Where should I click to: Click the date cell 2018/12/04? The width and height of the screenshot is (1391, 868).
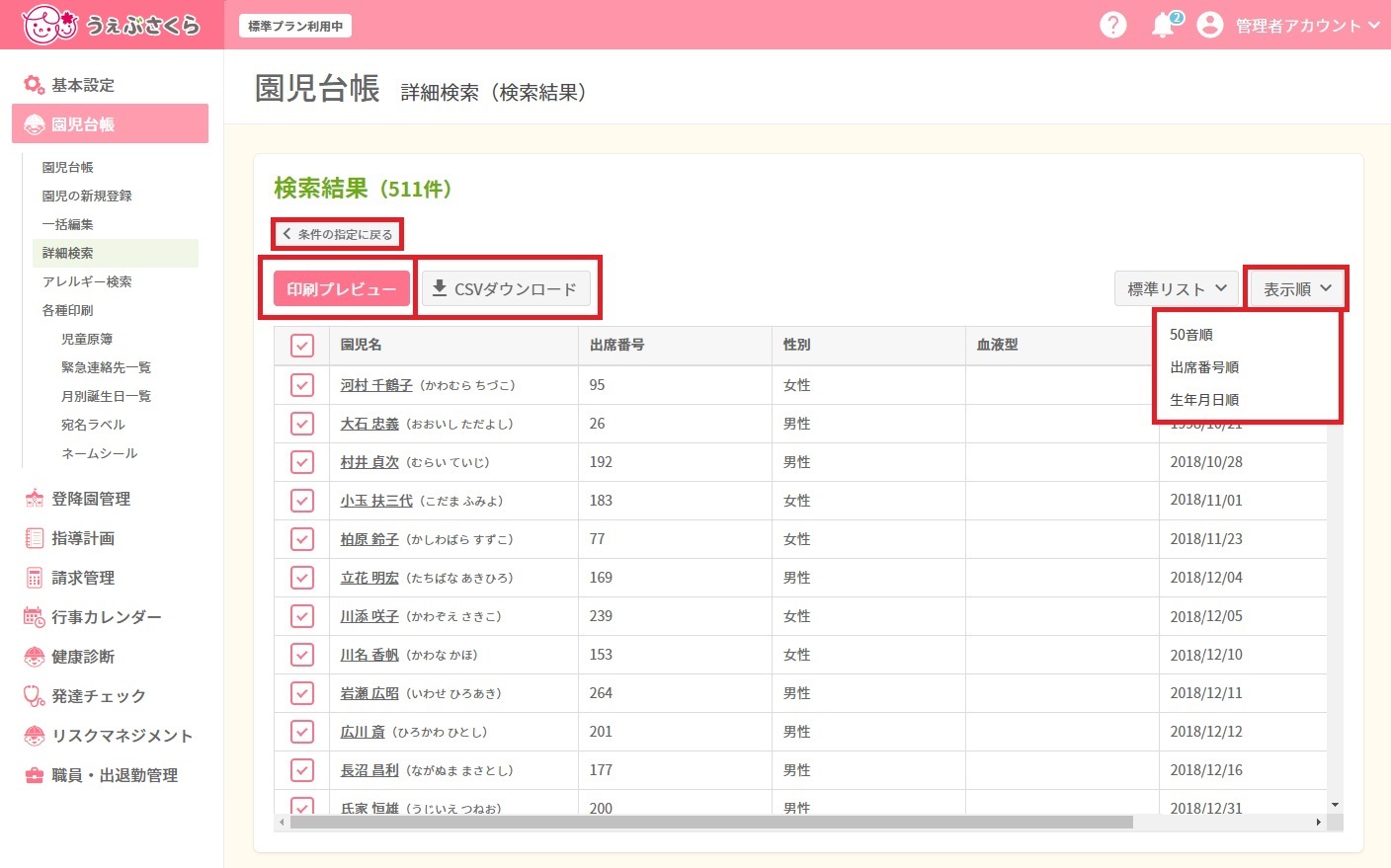1206,578
